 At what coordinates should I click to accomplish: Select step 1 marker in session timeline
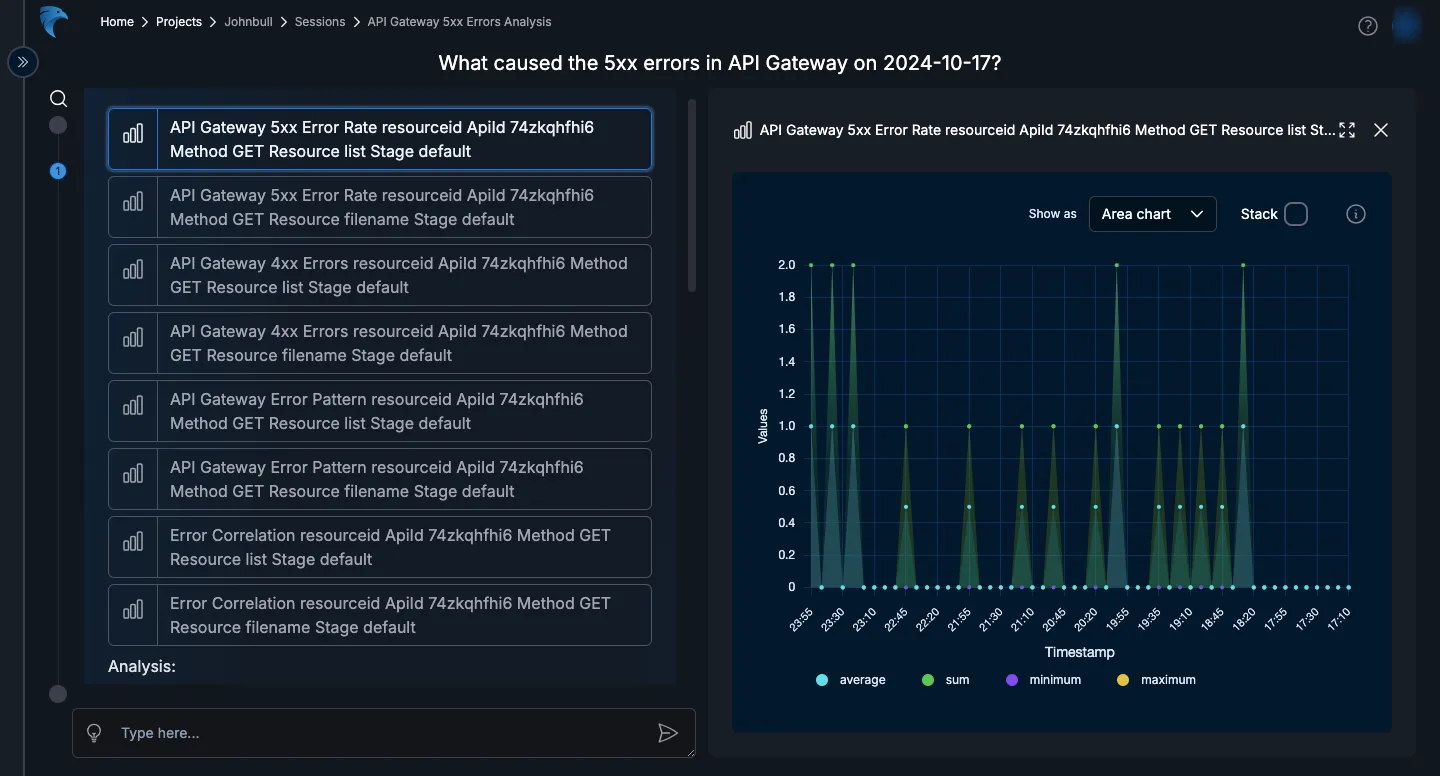point(58,171)
